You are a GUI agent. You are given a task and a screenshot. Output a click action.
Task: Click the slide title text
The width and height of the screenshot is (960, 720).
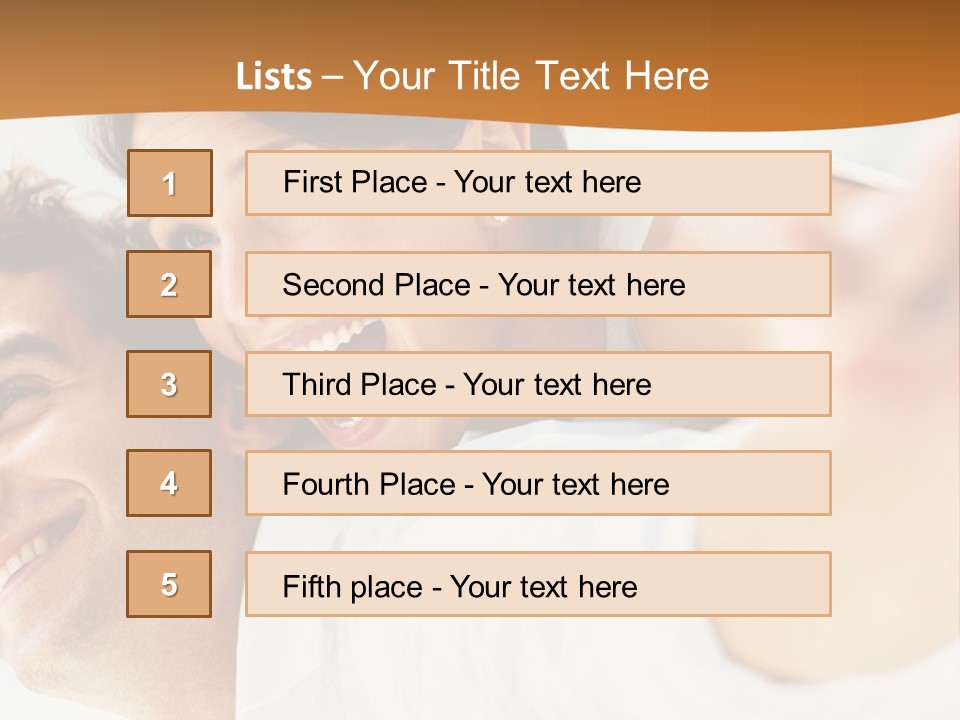pyautogui.click(x=472, y=76)
